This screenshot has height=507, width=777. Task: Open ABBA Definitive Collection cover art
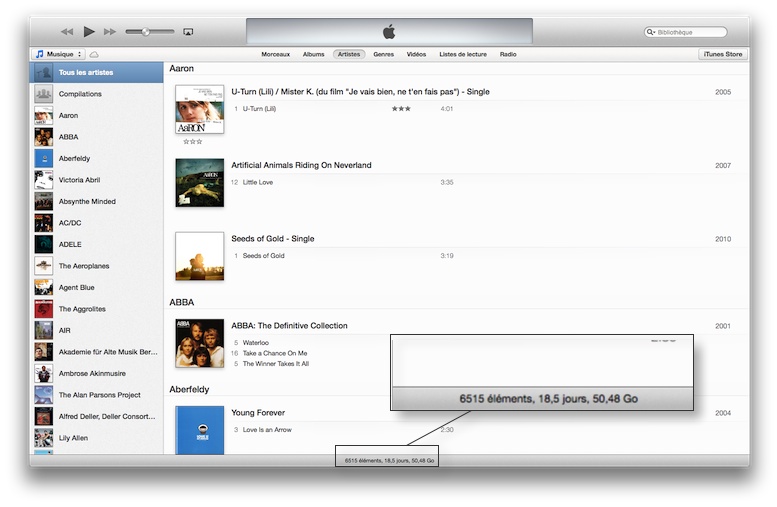(x=200, y=343)
